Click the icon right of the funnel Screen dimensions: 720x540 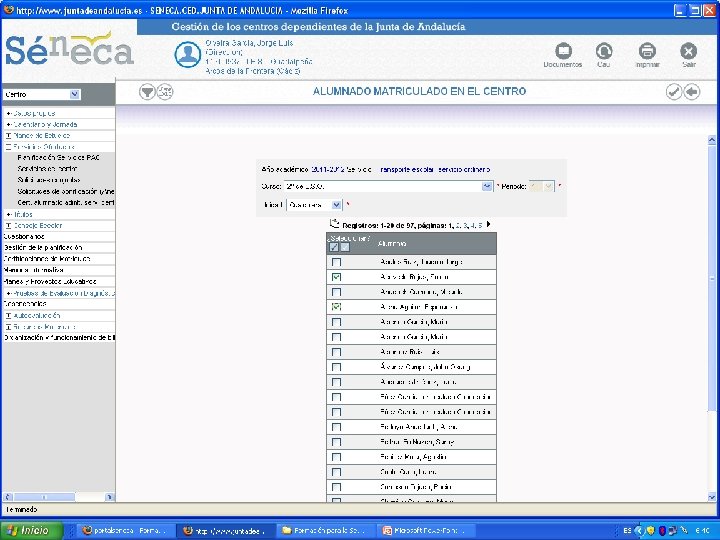pos(165,92)
